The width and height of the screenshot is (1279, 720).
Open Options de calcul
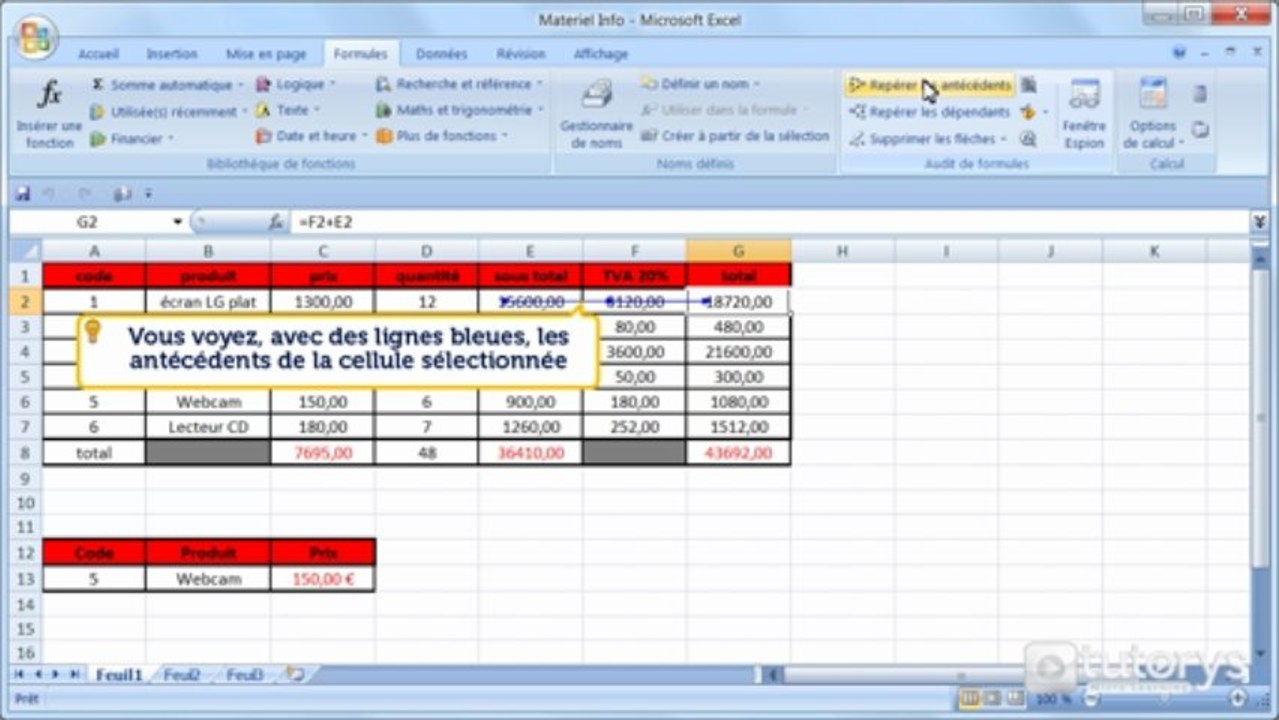1153,114
